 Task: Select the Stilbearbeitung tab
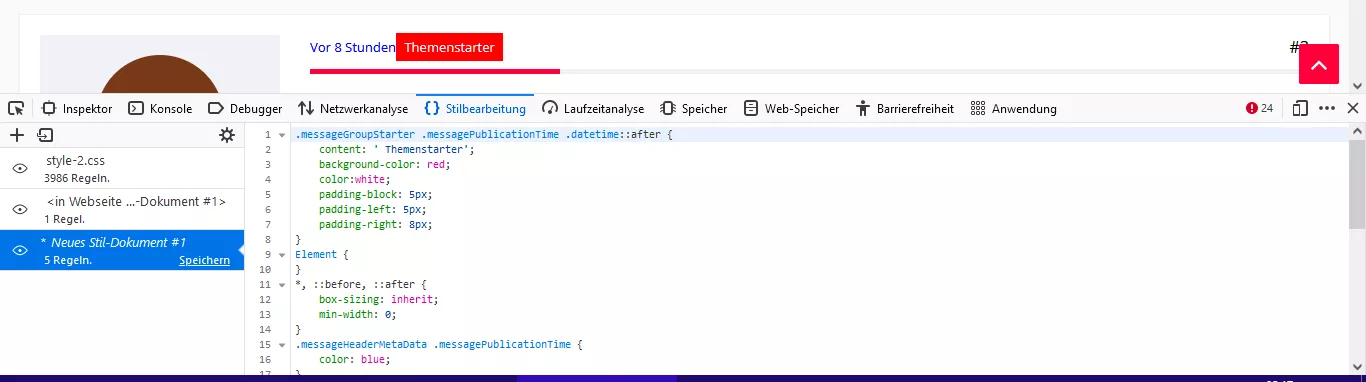(475, 108)
